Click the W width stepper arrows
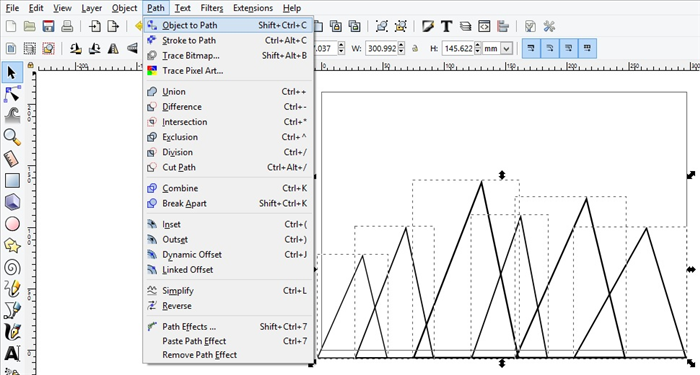Screen dimensions: 700x375 click(401, 48)
